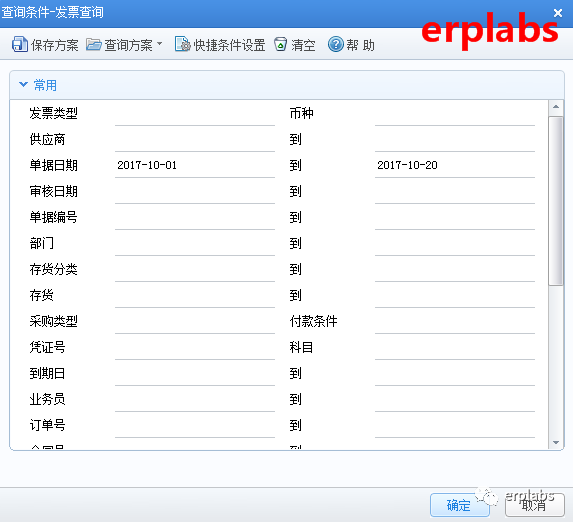Click the 币种 input field
The width and height of the screenshot is (573, 522).
(455, 114)
